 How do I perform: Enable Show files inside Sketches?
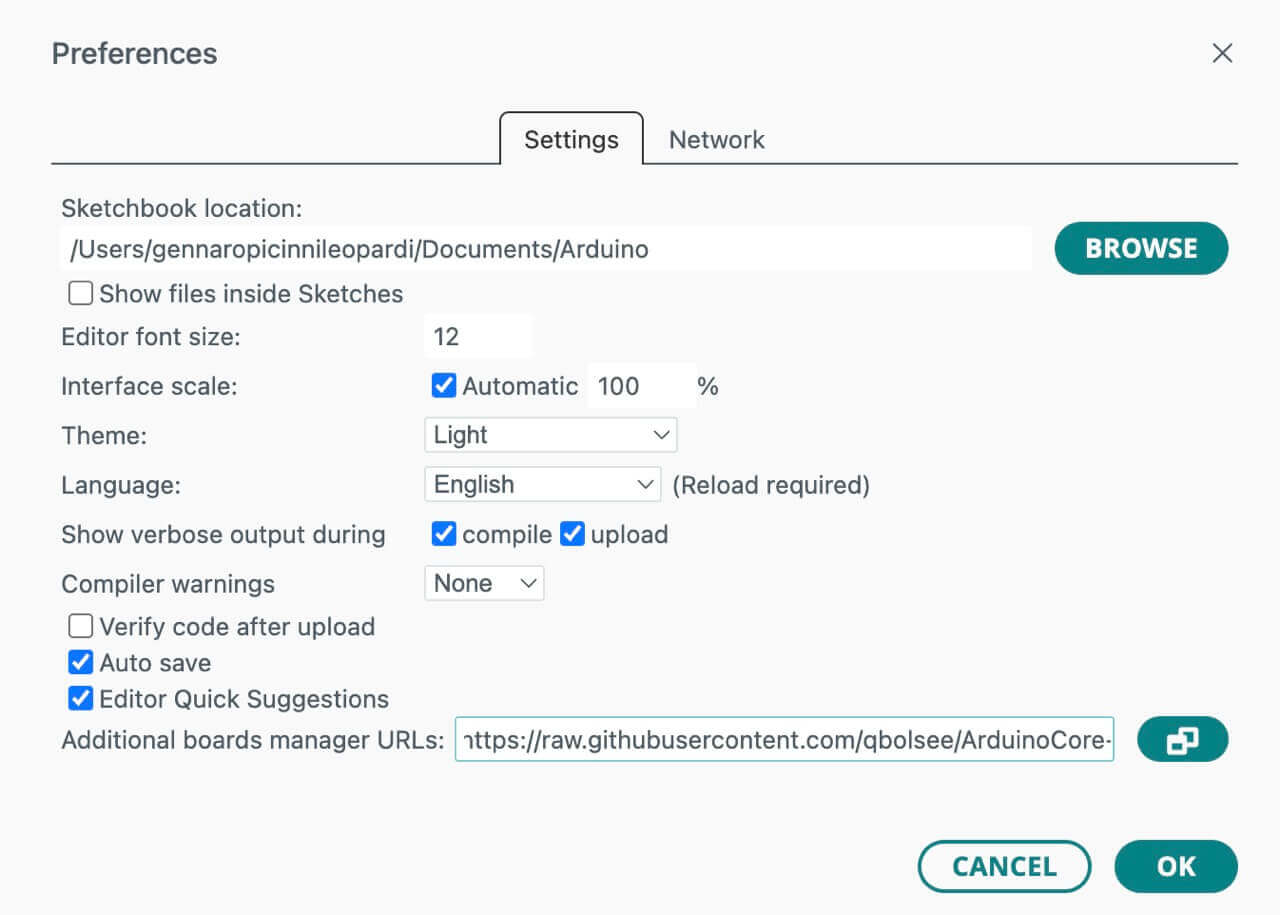(x=80, y=292)
